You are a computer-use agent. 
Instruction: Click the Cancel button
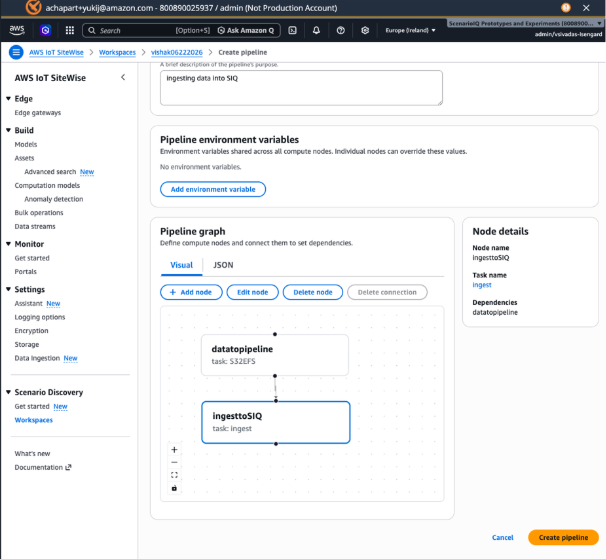point(502,537)
